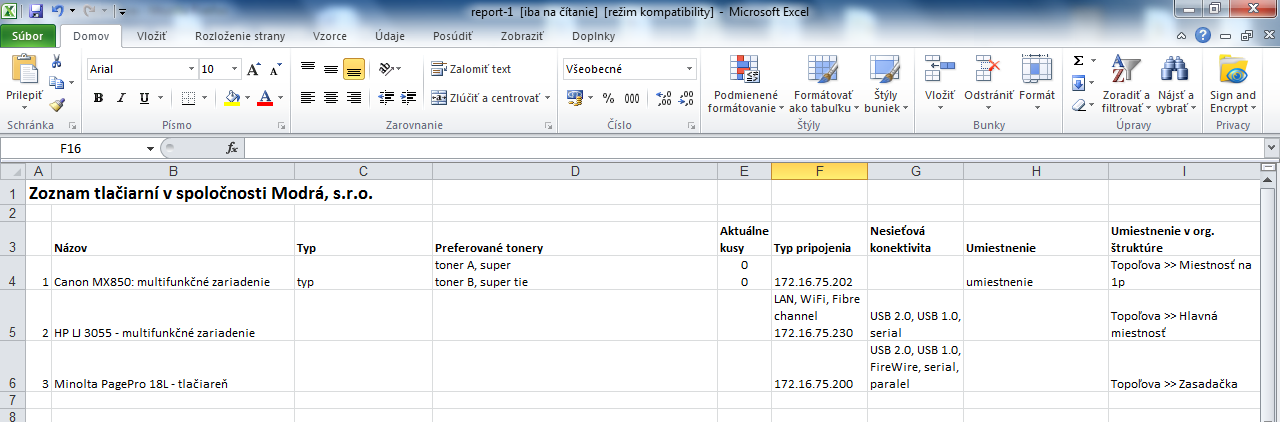Switch to the Doplnky tab

tap(594, 36)
